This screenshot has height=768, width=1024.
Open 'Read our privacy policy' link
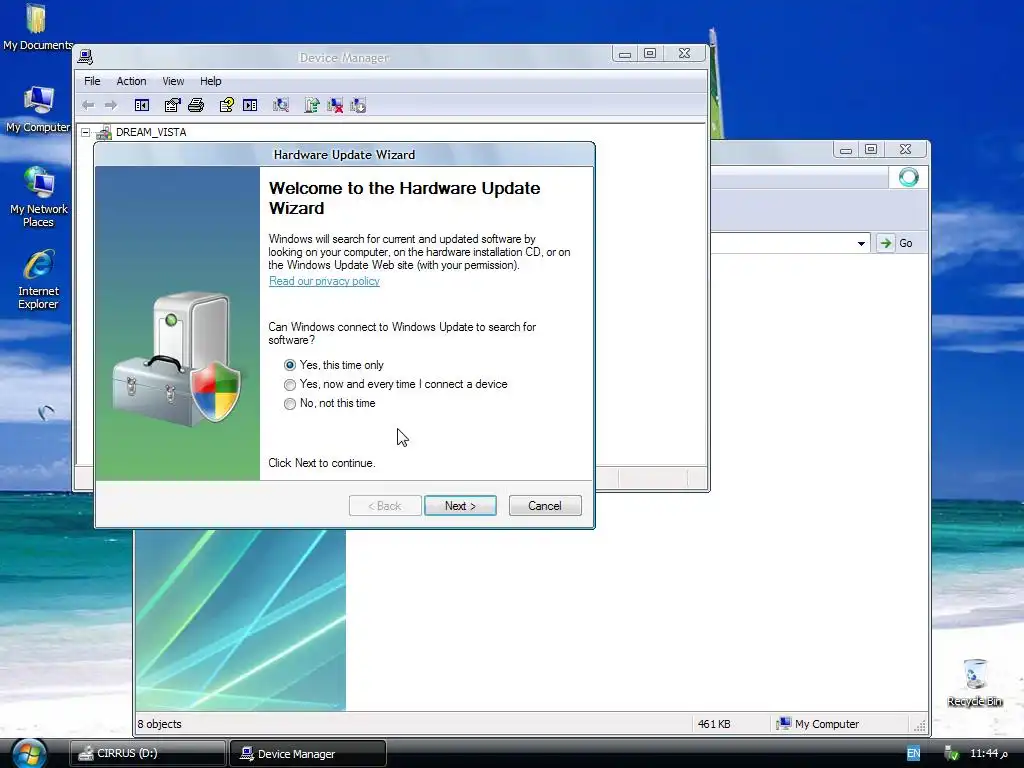[324, 281]
